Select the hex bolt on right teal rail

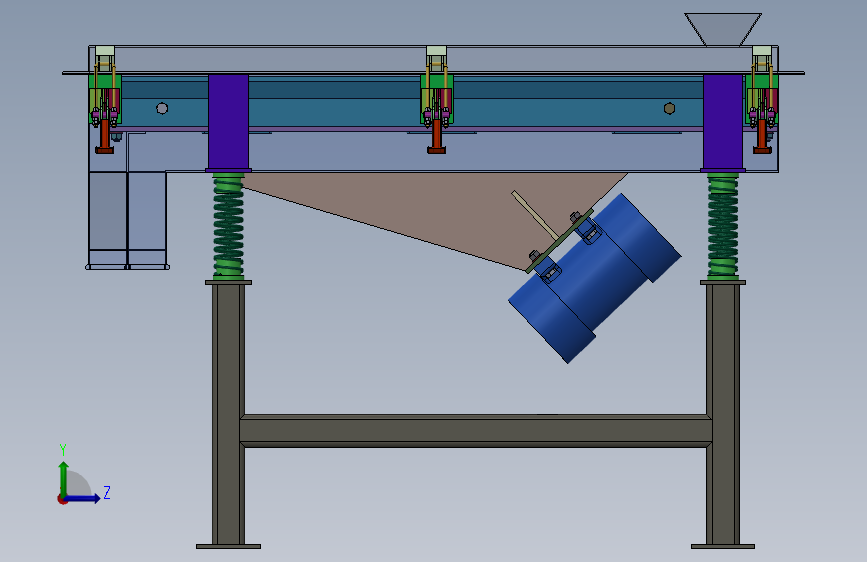click(x=670, y=108)
